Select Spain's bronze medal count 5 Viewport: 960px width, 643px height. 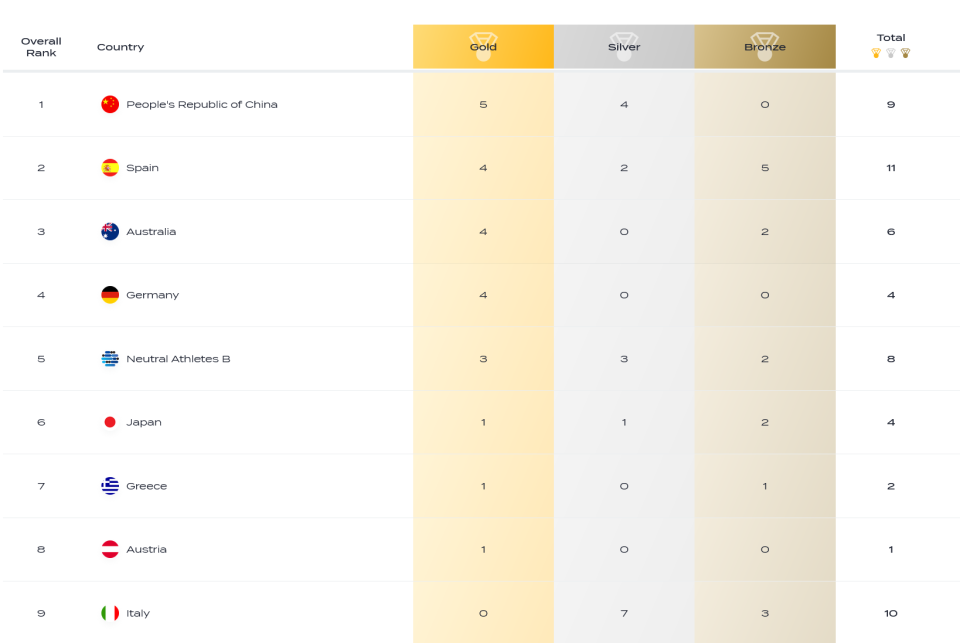point(765,168)
